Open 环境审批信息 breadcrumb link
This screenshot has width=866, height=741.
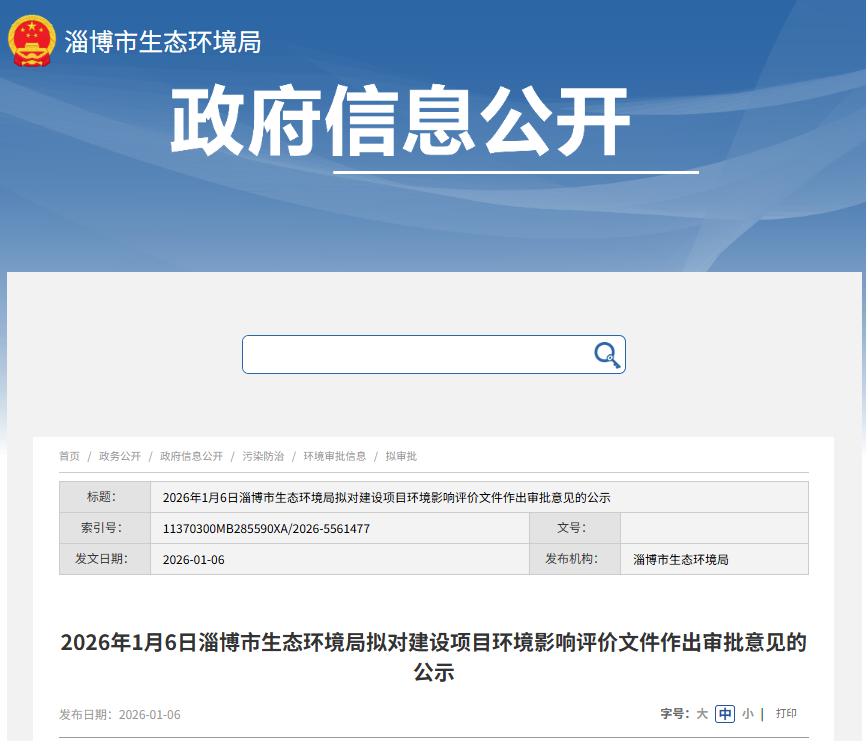[x=335, y=456]
